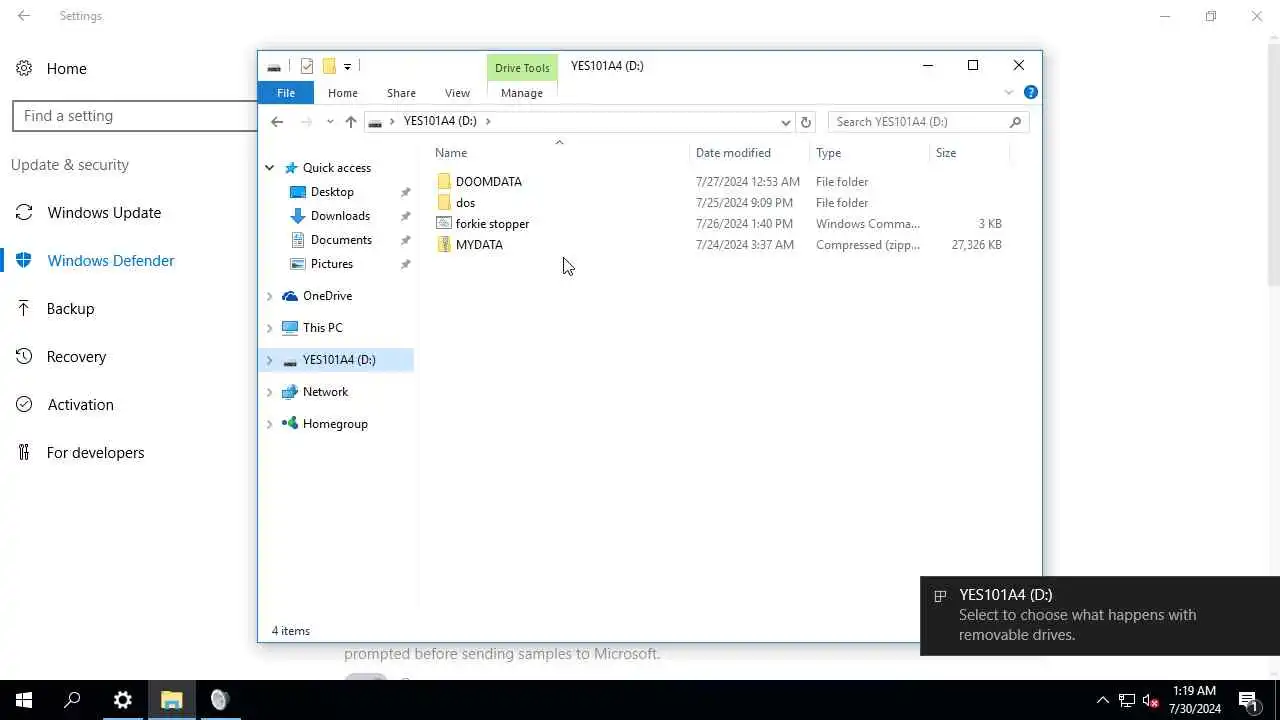The width and height of the screenshot is (1280, 720).
Task: Show hidden system tray icons
Action: click(1103, 700)
